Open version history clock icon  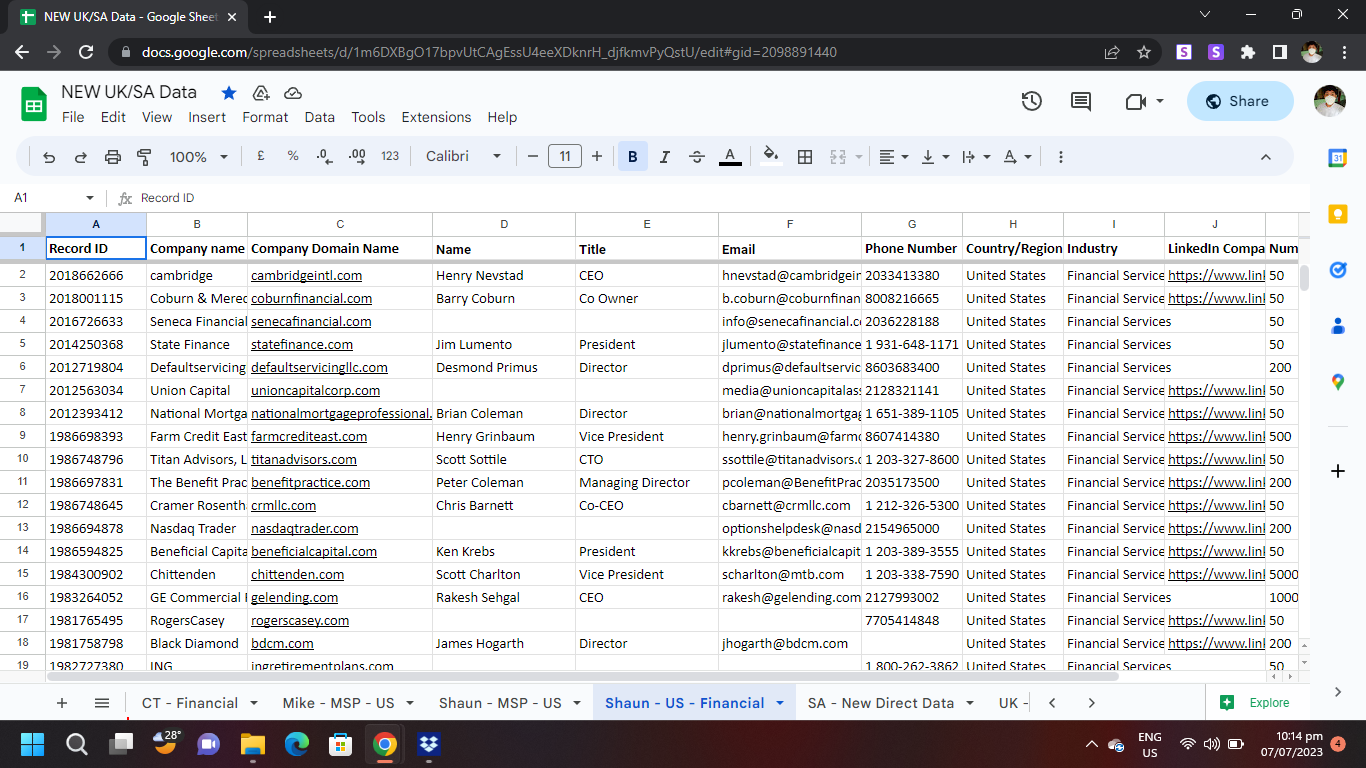[1032, 101]
